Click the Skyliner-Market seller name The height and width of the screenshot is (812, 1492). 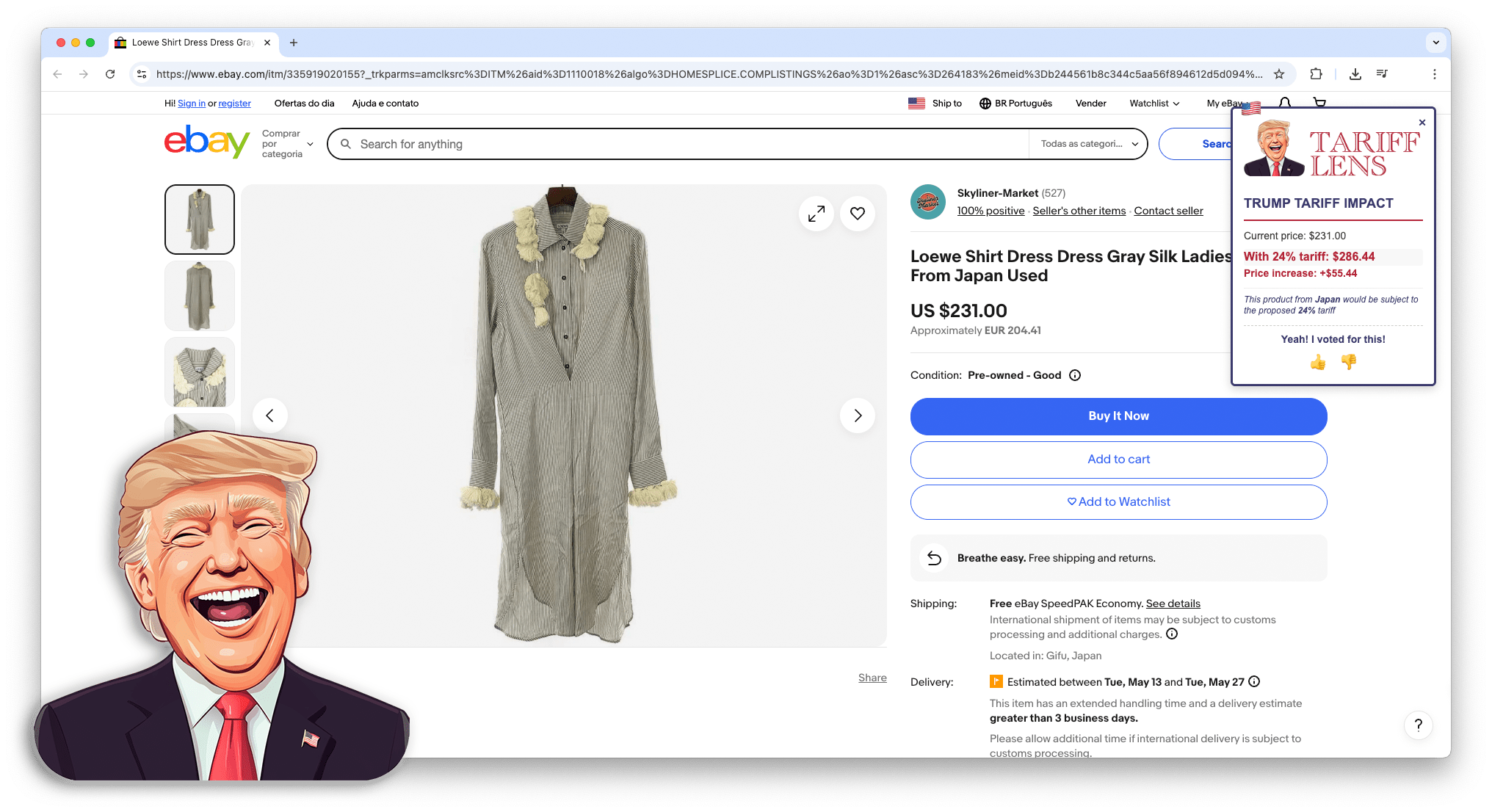point(997,193)
